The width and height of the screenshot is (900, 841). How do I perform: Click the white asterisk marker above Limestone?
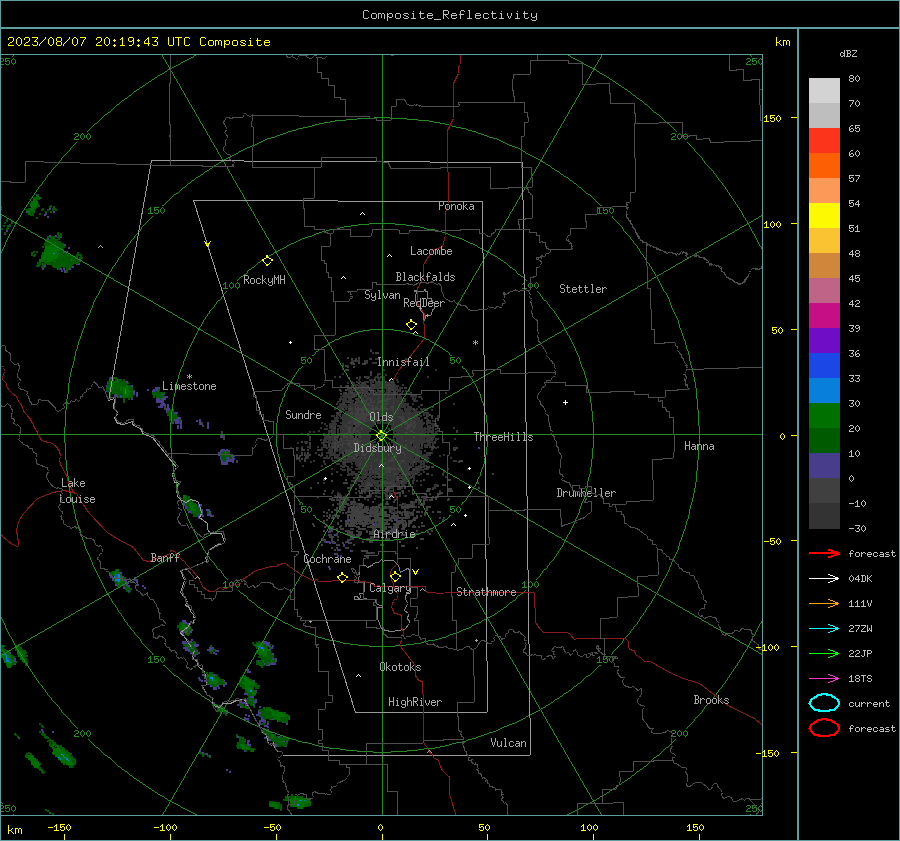189,377
